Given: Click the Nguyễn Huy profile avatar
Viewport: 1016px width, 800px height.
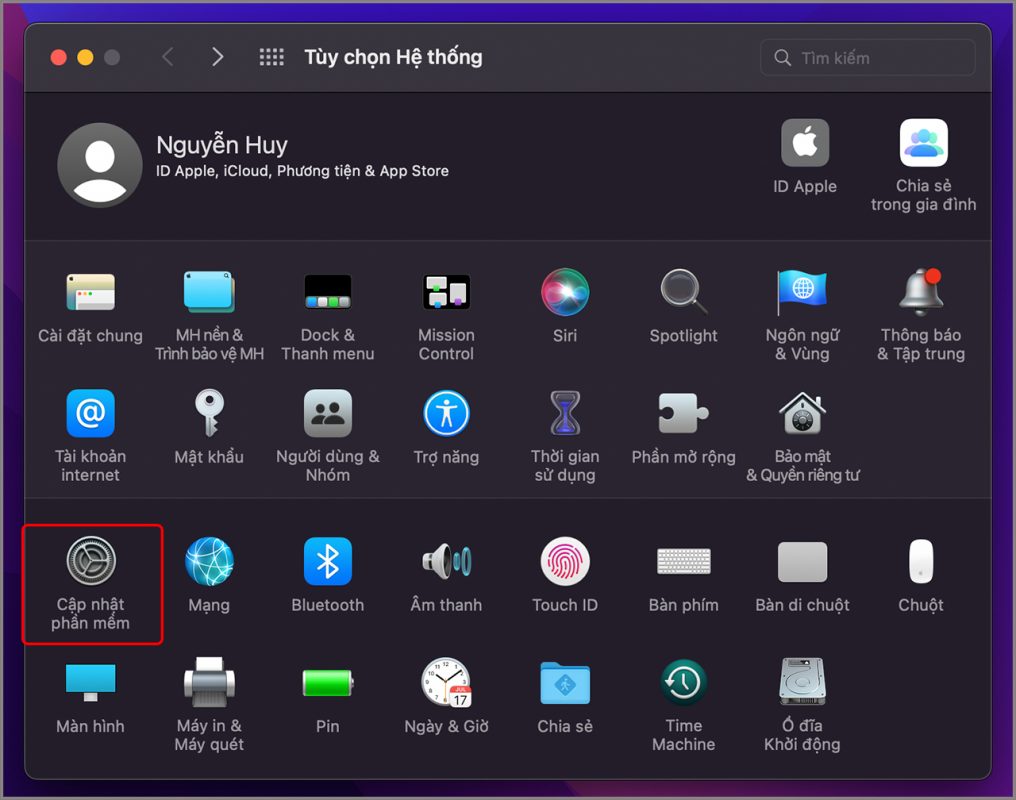Looking at the screenshot, I should [99, 165].
